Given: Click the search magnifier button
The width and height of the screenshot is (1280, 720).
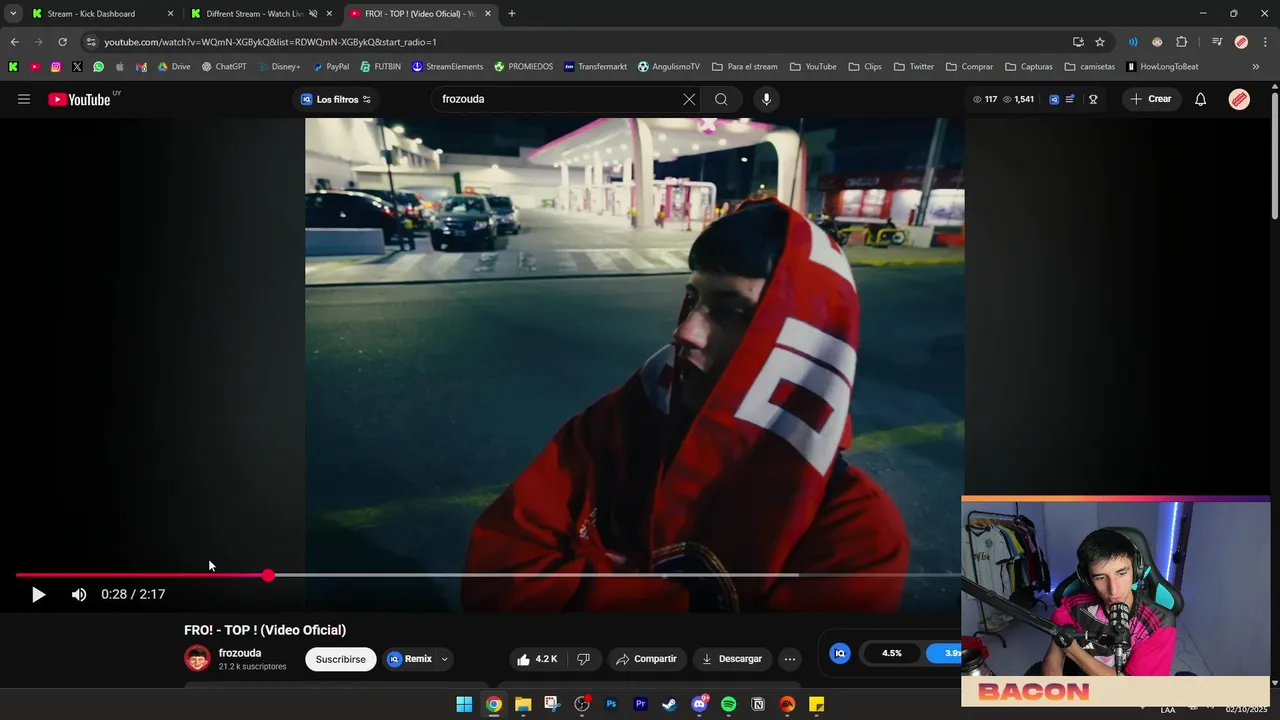Looking at the screenshot, I should pos(721,99).
